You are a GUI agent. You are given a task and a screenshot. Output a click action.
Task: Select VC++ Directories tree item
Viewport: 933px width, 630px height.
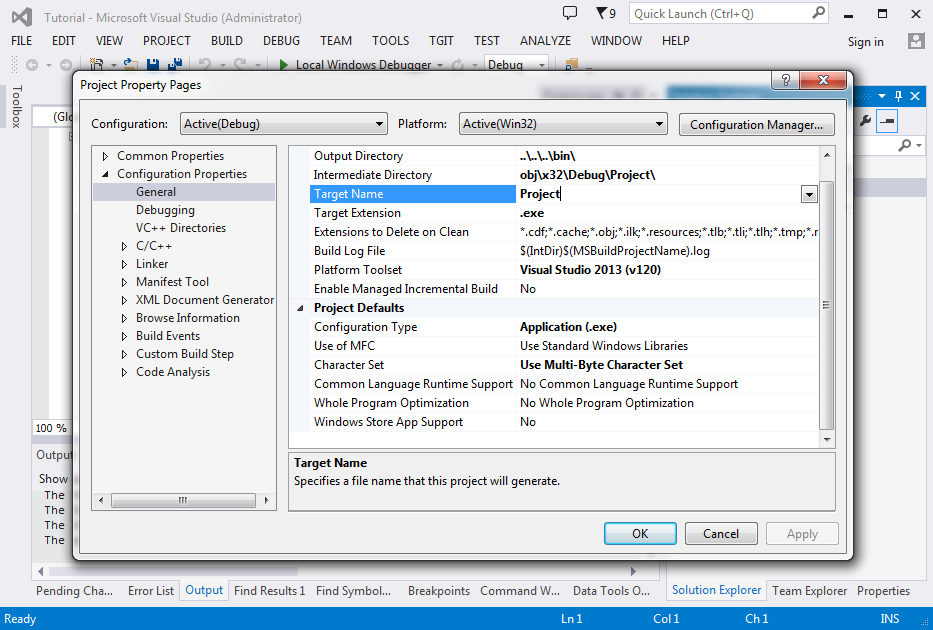click(181, 228)
